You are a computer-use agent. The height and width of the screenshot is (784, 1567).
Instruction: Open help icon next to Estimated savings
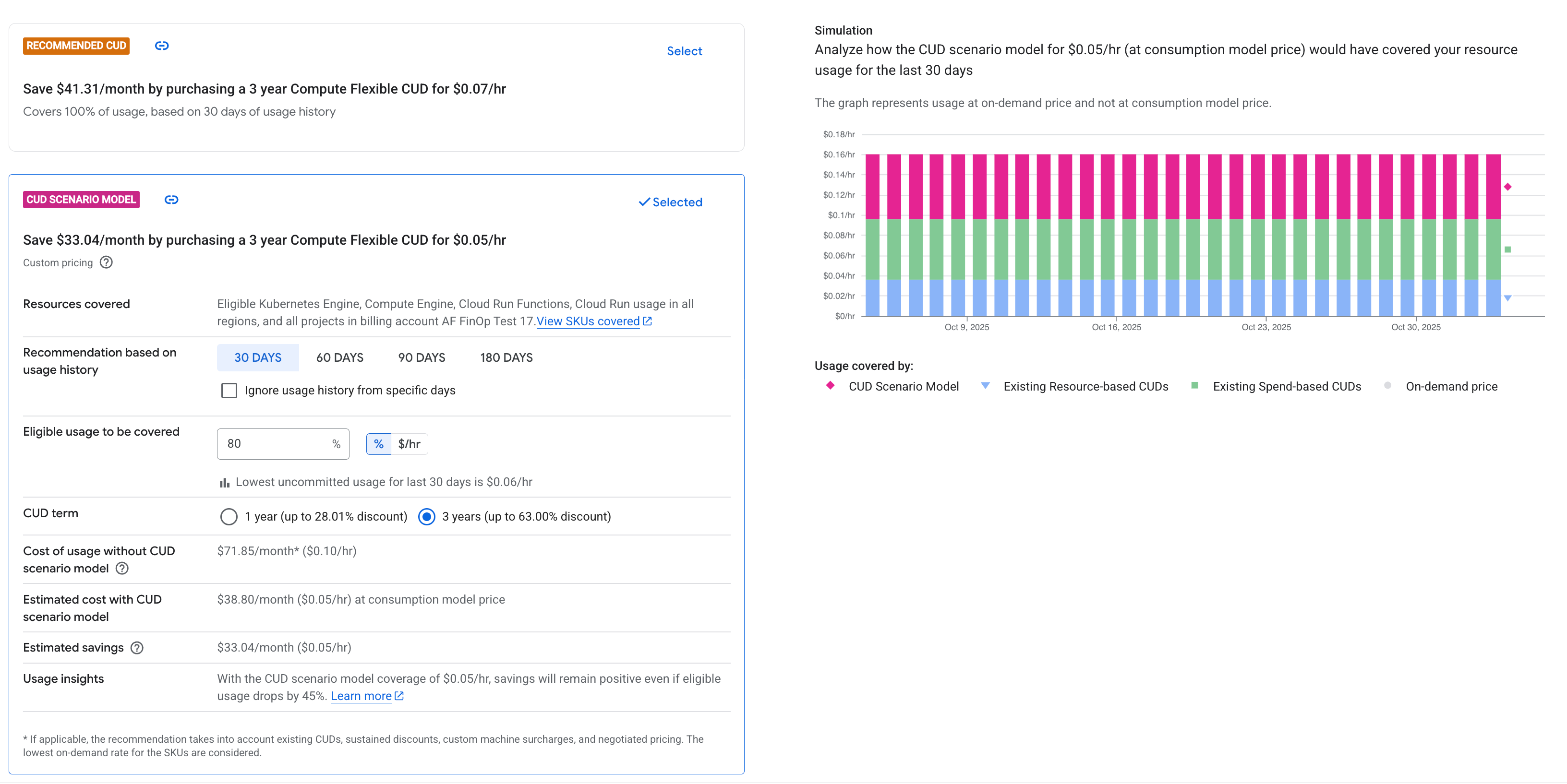click(136, 648)
